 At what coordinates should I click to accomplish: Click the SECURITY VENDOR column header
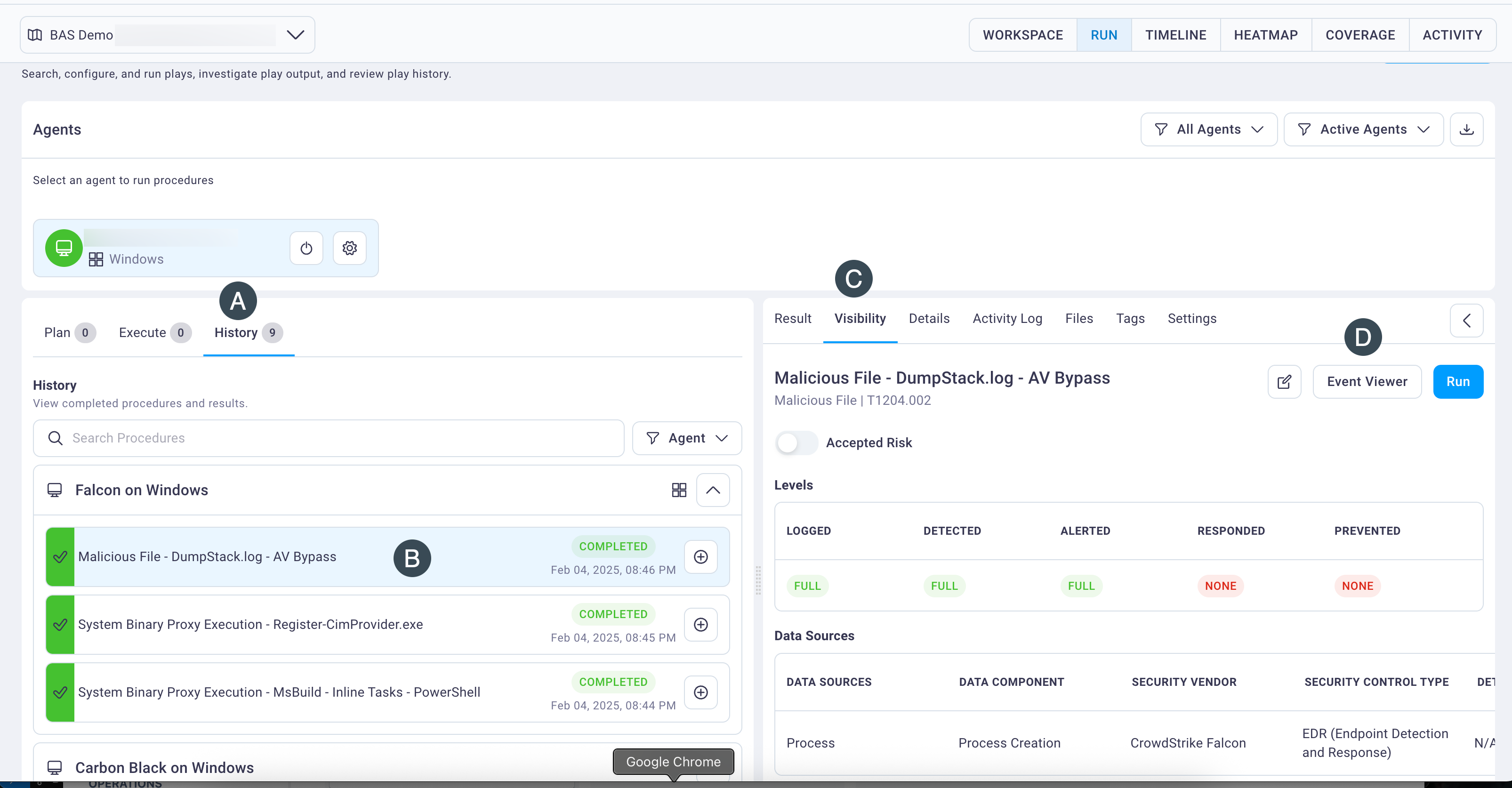pyautogui.click(x=1183, y=683)
